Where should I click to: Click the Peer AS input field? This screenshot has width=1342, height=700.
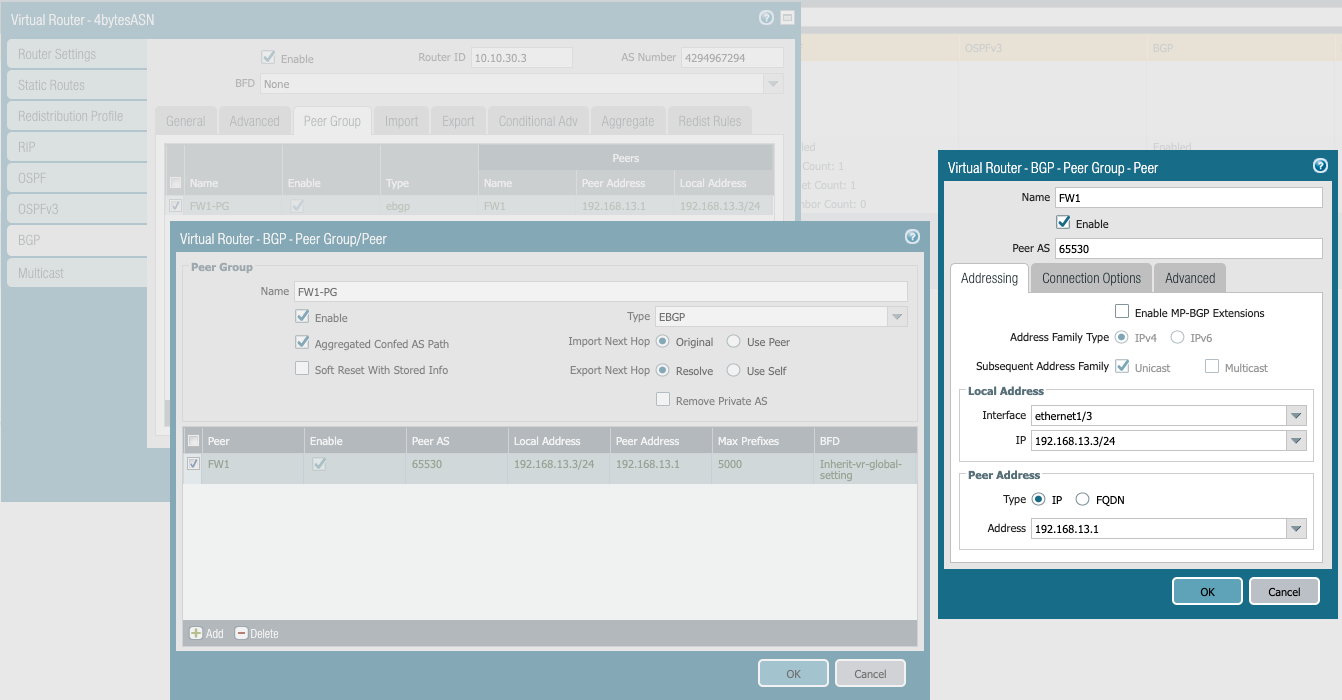point(1188,248)
